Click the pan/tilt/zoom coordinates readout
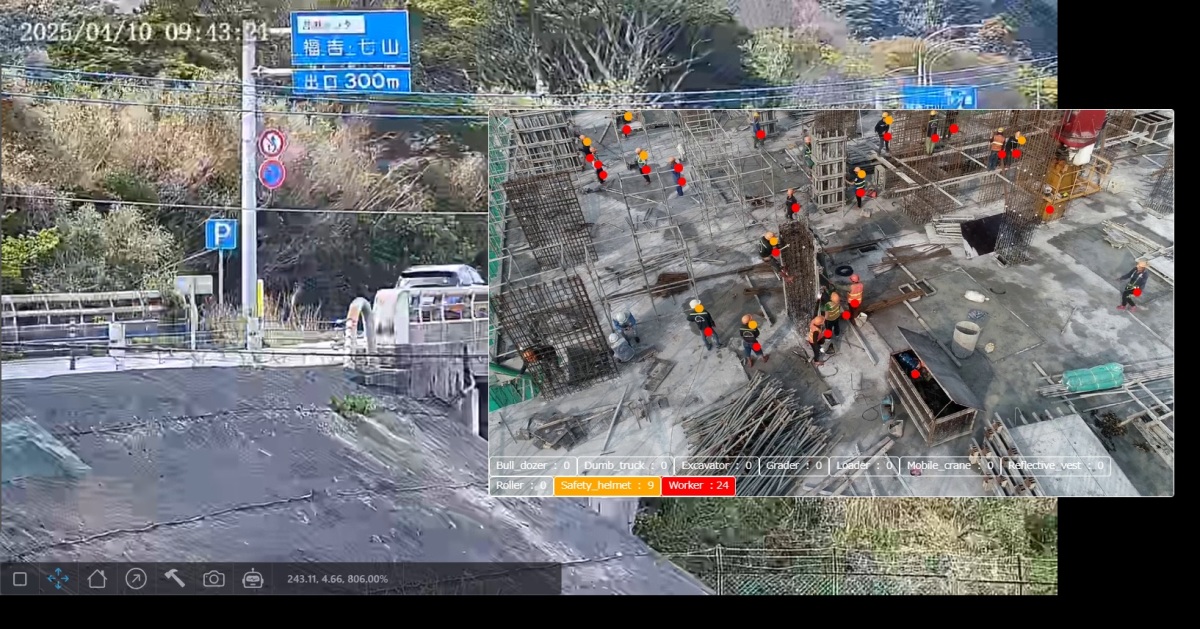Image resolution: width=1200 pixels, height=629 pixels. pyautogui.click(x=337, y=579)
